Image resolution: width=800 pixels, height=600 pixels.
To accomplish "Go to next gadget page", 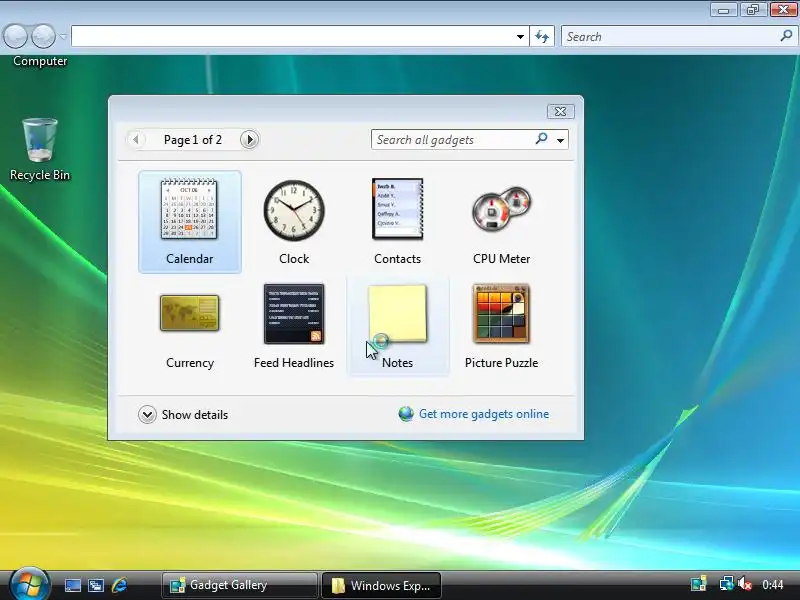I will click(249, 139).
